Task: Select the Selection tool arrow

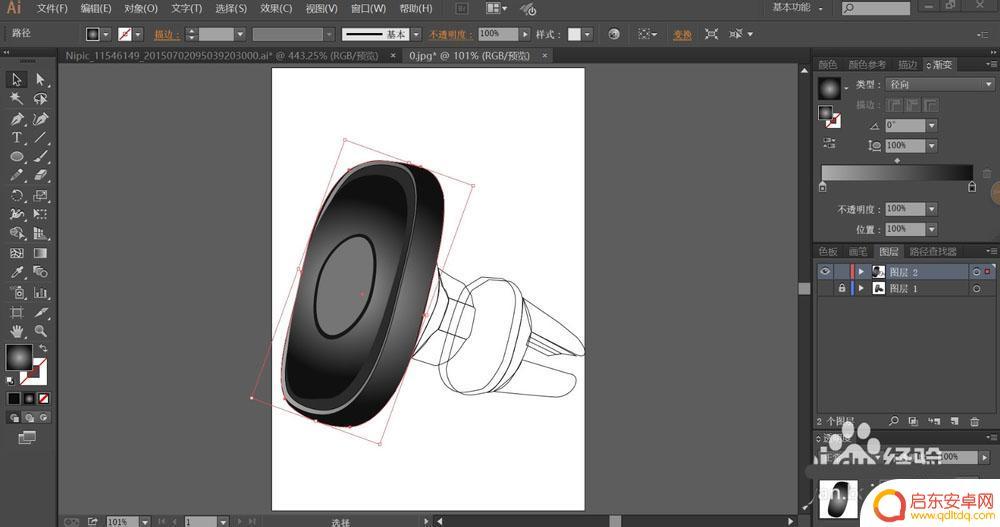Action: [17, 79]
